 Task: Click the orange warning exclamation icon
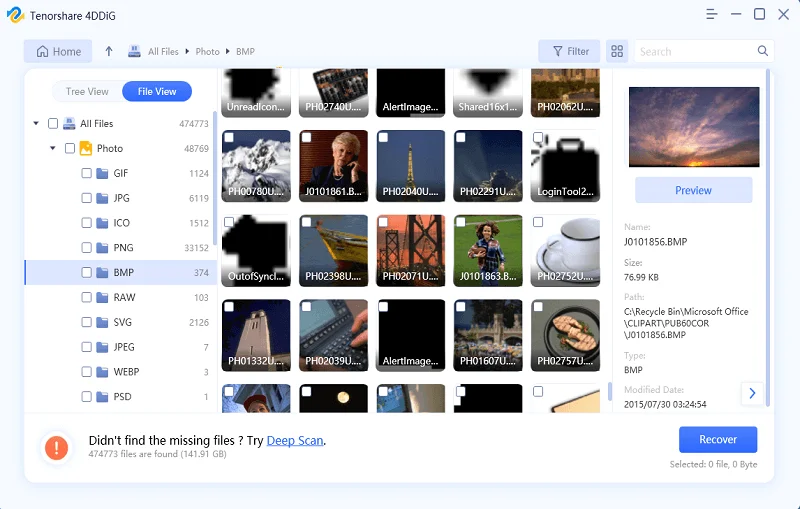tap(57, 447)
